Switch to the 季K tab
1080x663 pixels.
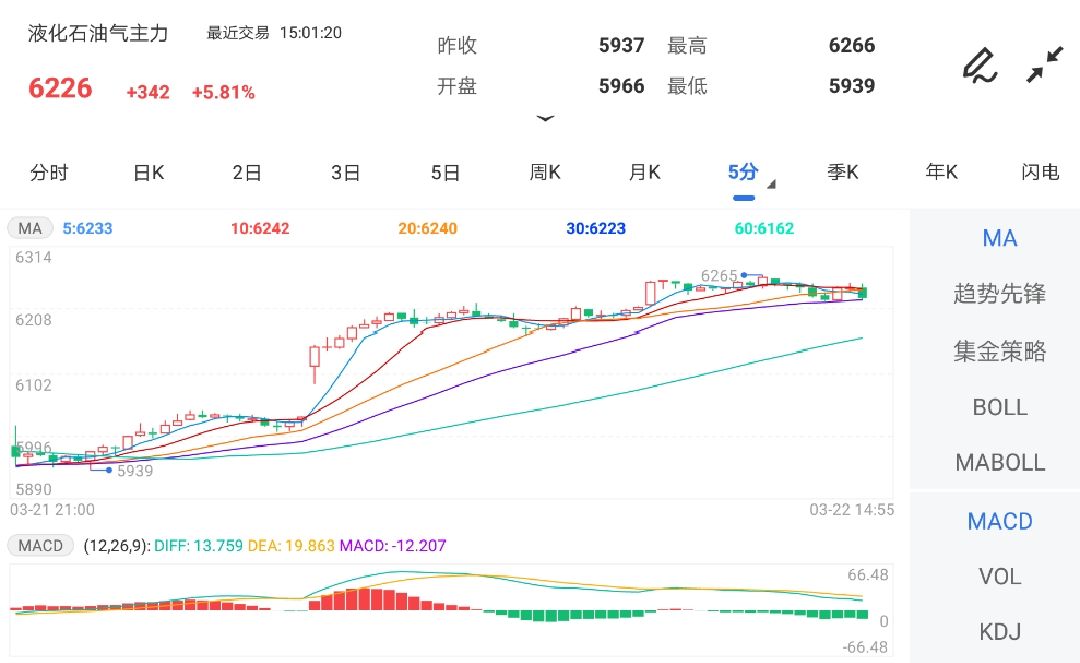[x=842, y=172]
